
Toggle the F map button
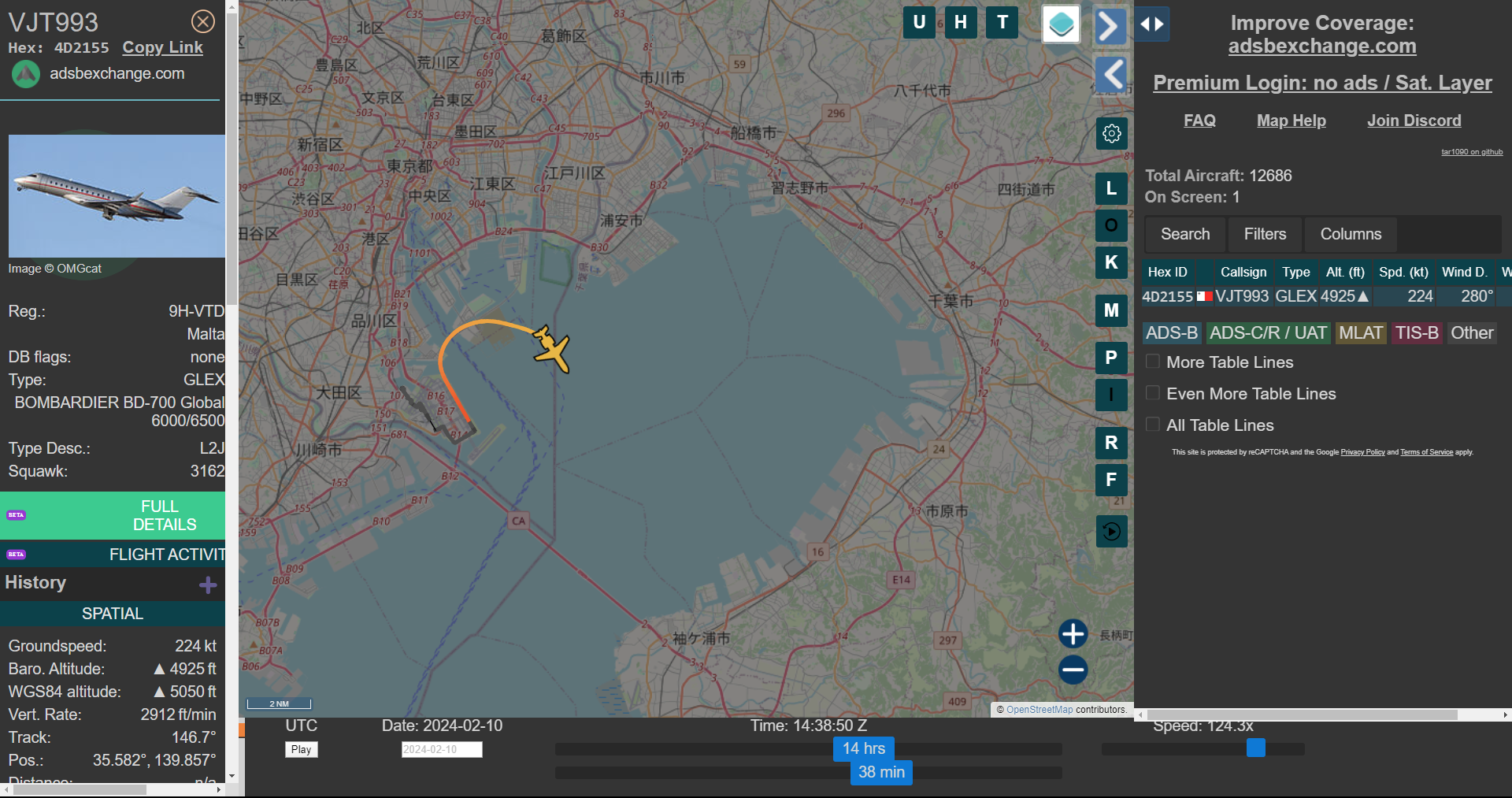click(1112, 480)
